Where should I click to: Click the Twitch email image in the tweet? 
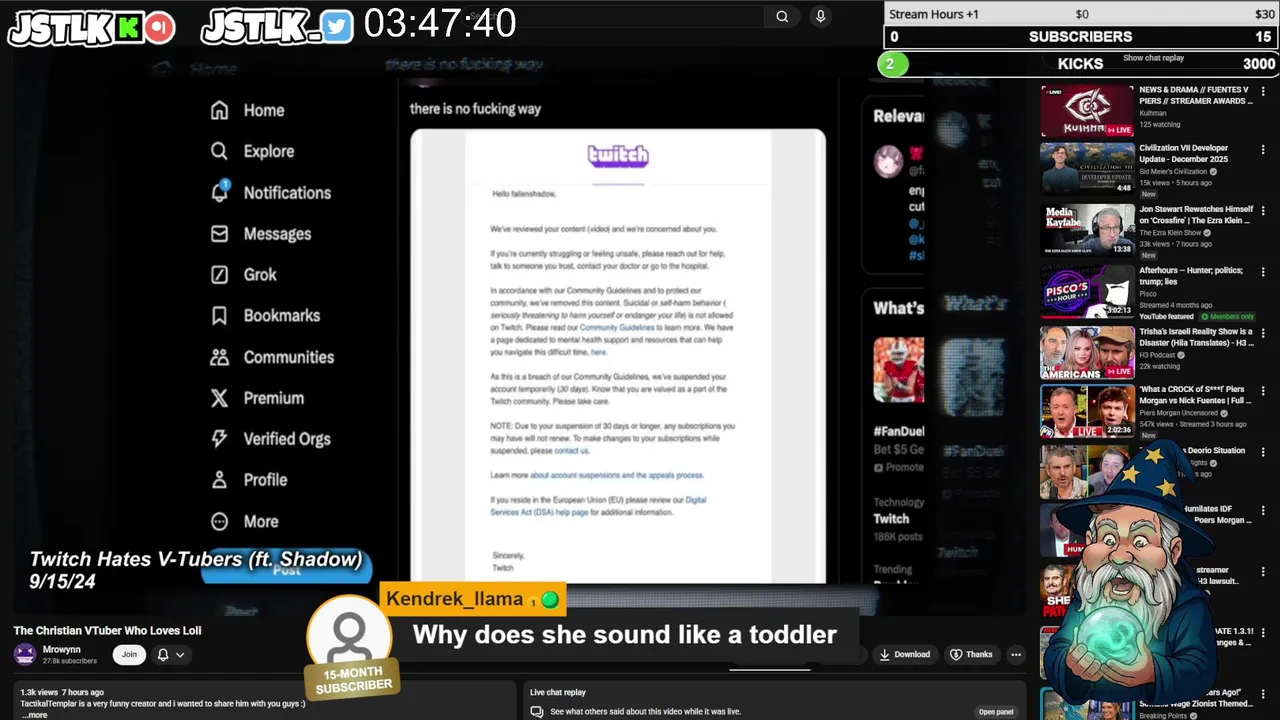click(x=618, y=356)
